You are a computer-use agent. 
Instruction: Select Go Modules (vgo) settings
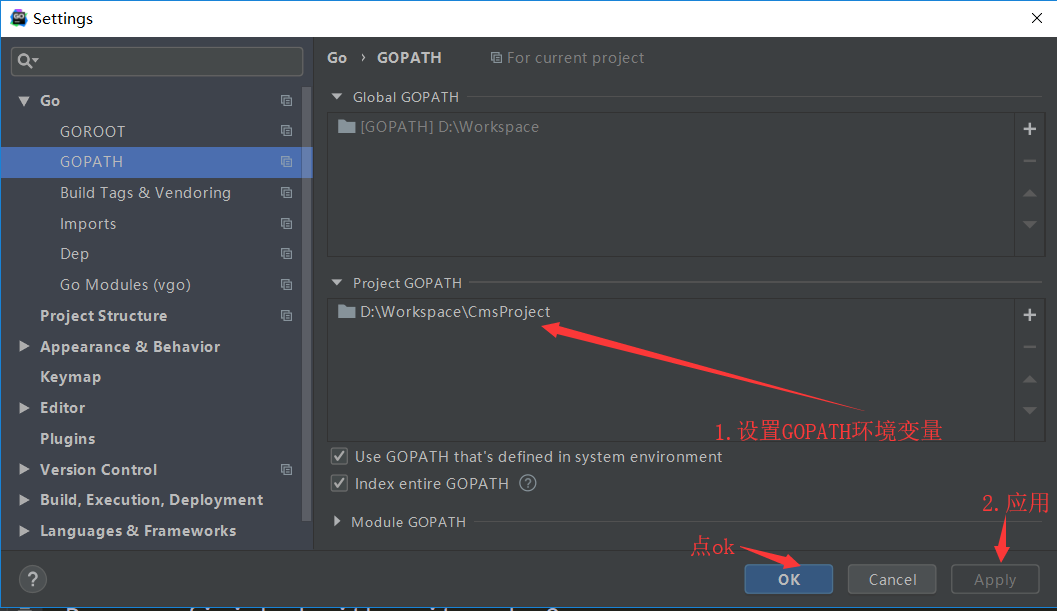125,285
